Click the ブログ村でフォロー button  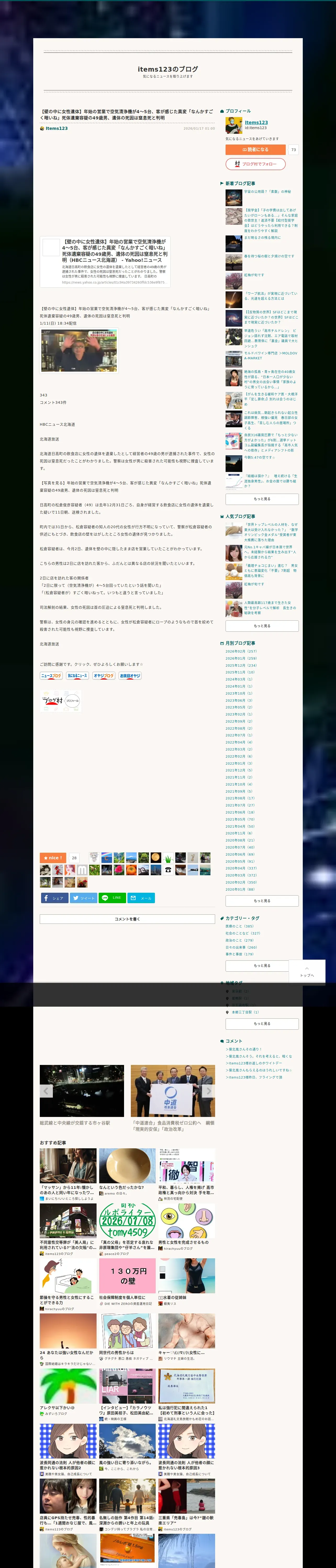[x=255, y=164]
